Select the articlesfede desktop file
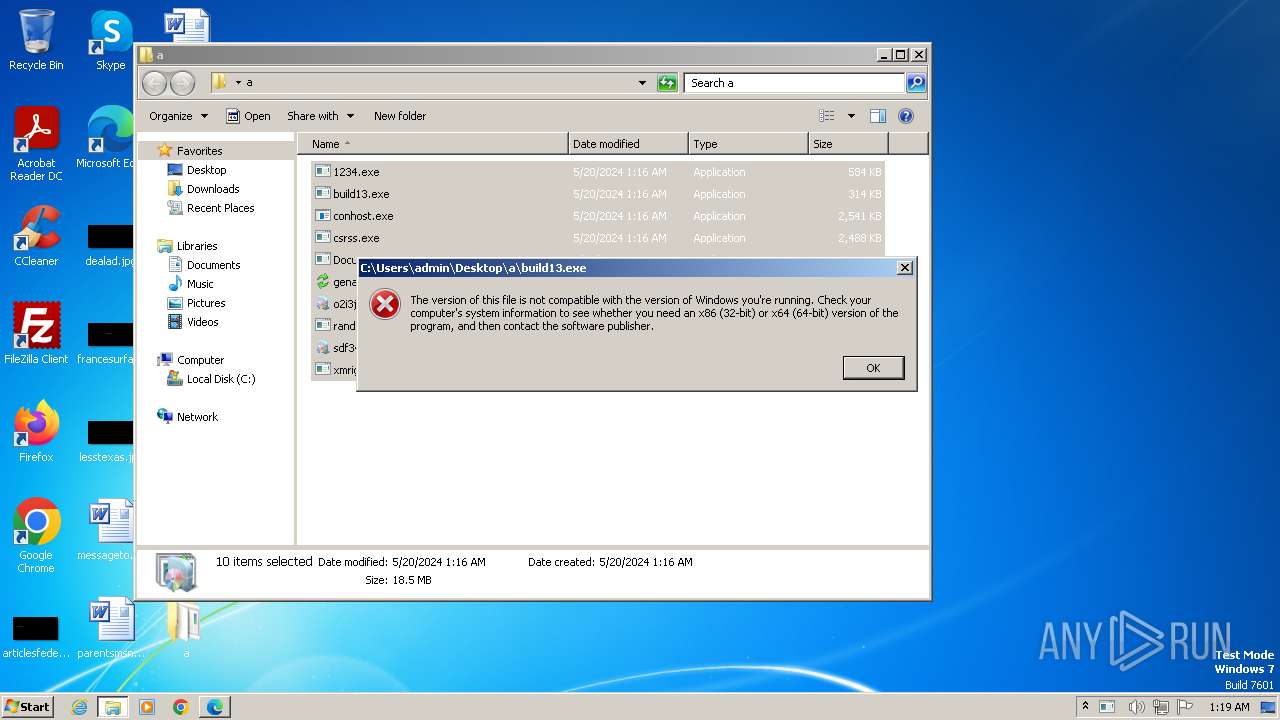The image size is (1280, 720). [36, 635]
